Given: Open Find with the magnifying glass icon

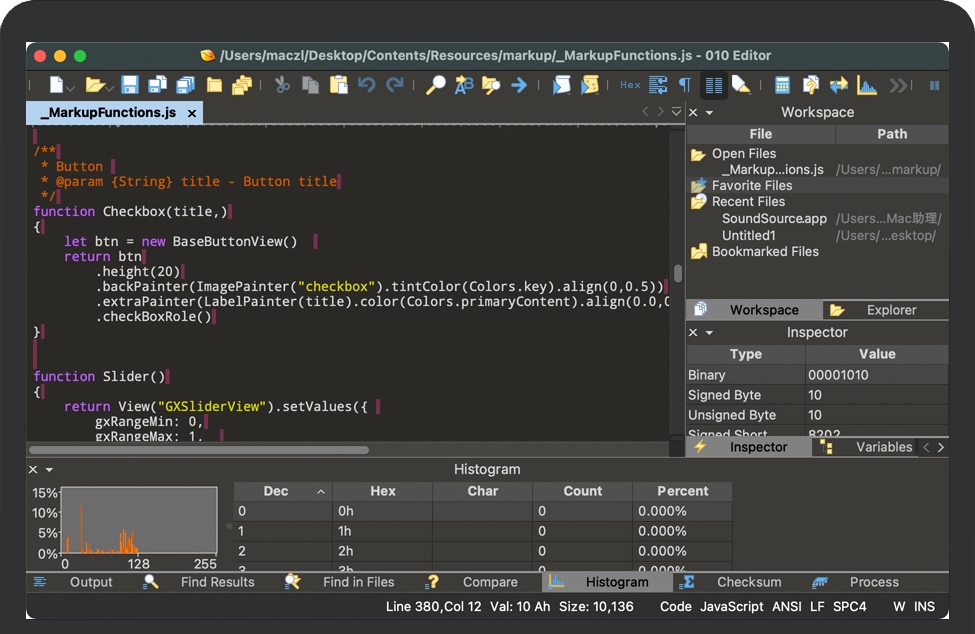Looking at the screenshot, I should tap(435, 85).
